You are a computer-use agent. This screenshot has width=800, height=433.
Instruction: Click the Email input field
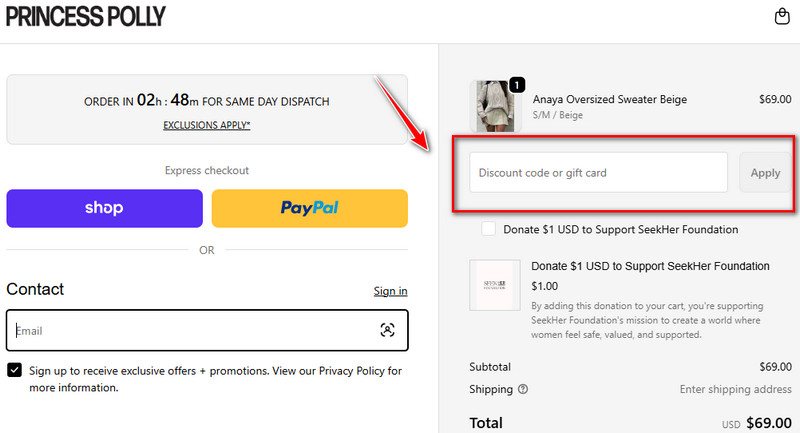click(190, 330)
